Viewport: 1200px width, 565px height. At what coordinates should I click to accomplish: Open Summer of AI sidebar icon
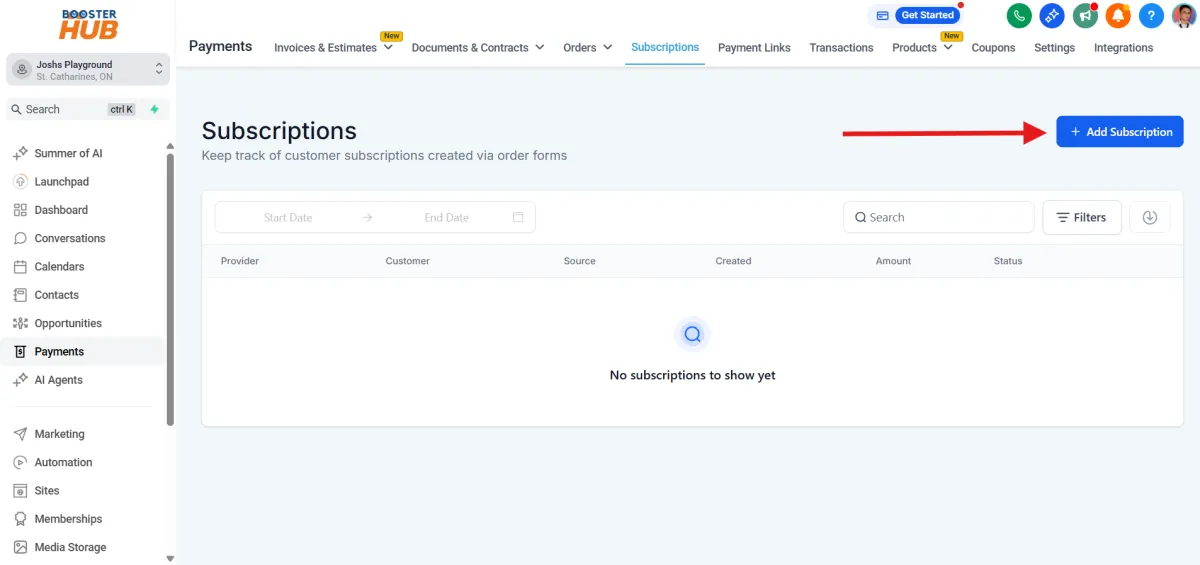pyautogui.click(x=20, y=153)
